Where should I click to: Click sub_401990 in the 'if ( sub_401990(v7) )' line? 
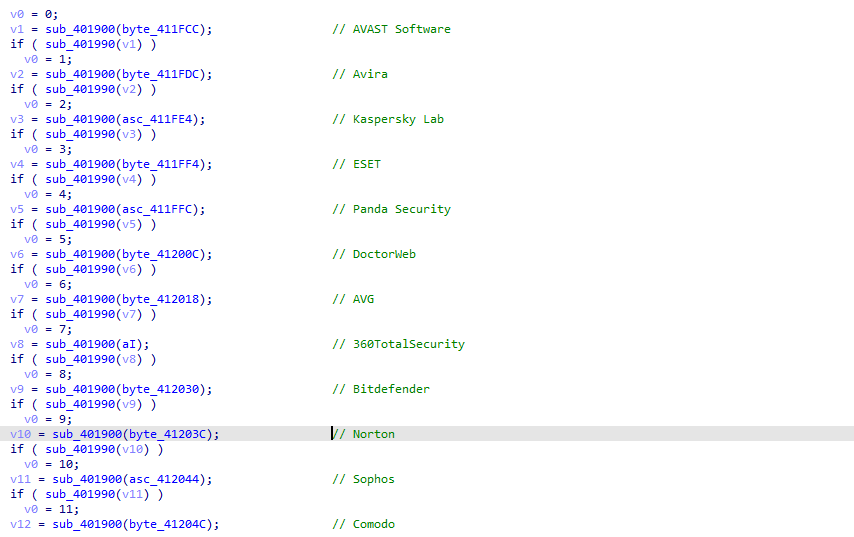pyautogui.click(x=80, y=314)
